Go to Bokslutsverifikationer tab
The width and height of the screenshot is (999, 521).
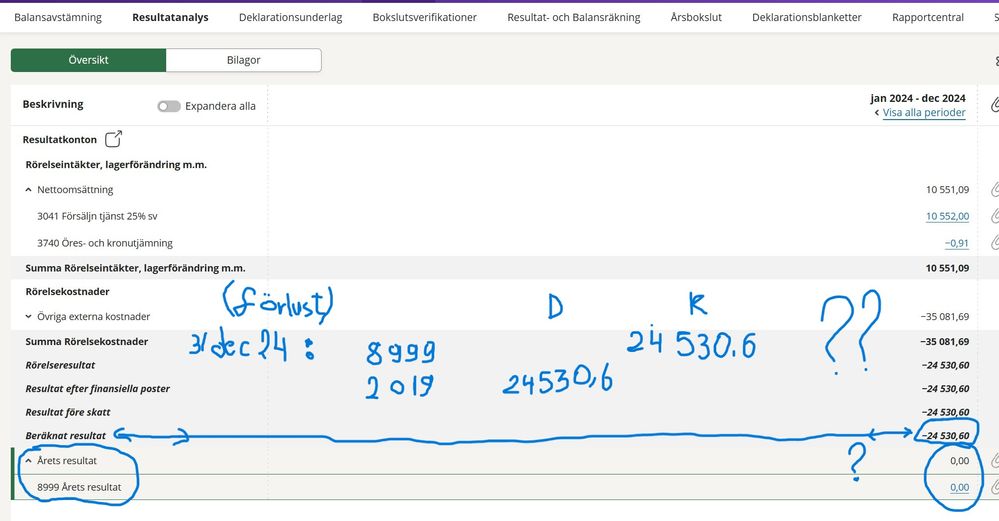(424, 17)
